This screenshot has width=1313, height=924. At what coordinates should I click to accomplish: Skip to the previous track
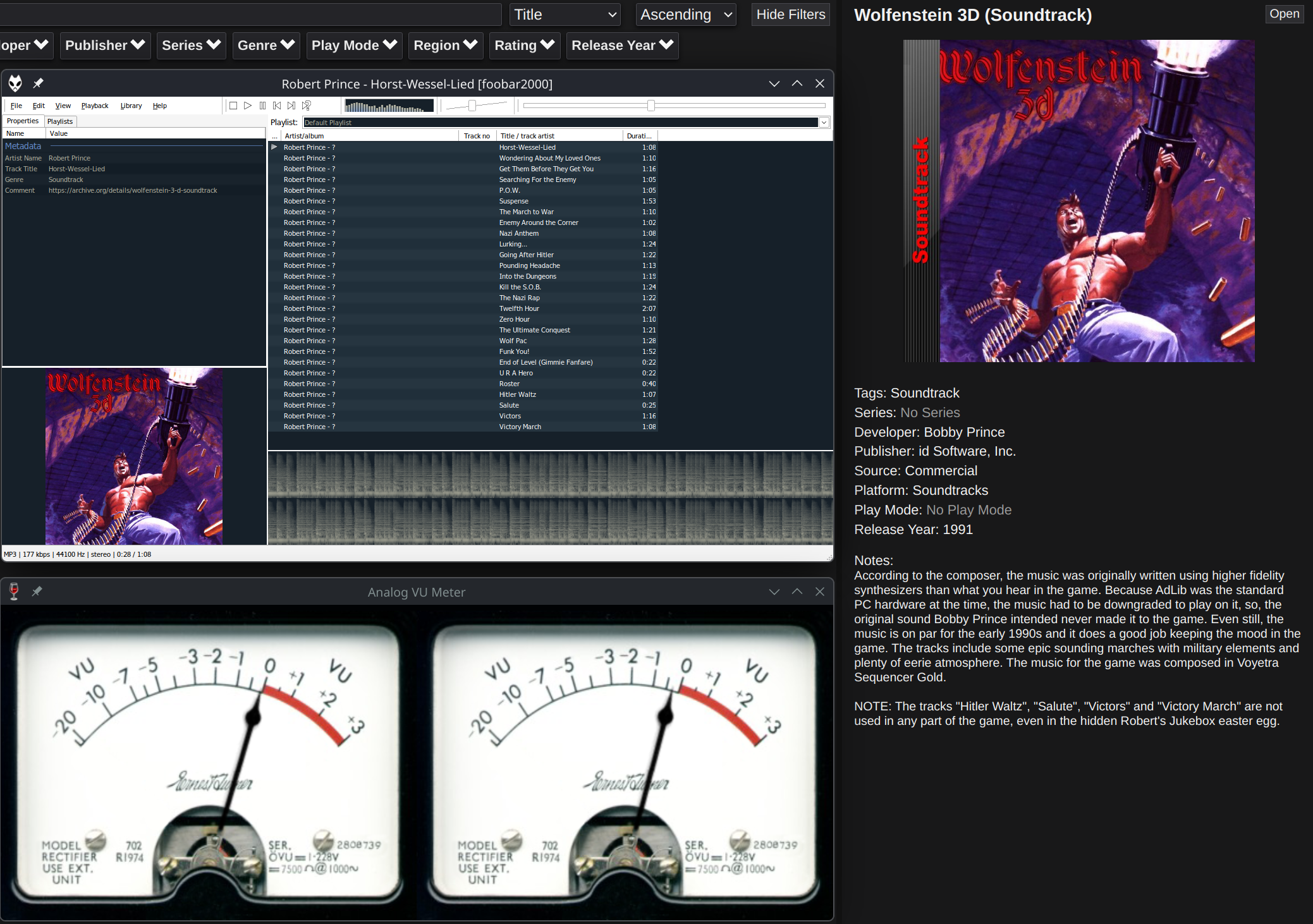(x=277, y=106)
